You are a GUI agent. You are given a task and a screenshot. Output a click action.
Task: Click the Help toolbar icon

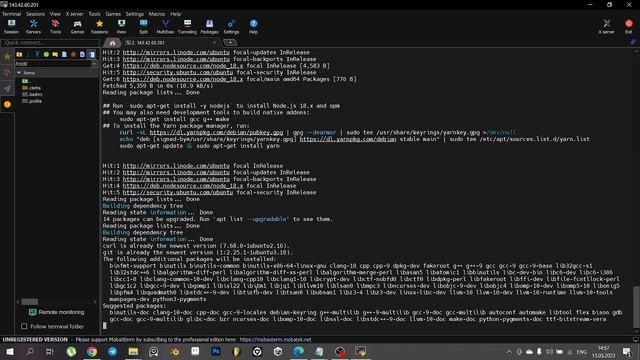[x=253, y=27]
